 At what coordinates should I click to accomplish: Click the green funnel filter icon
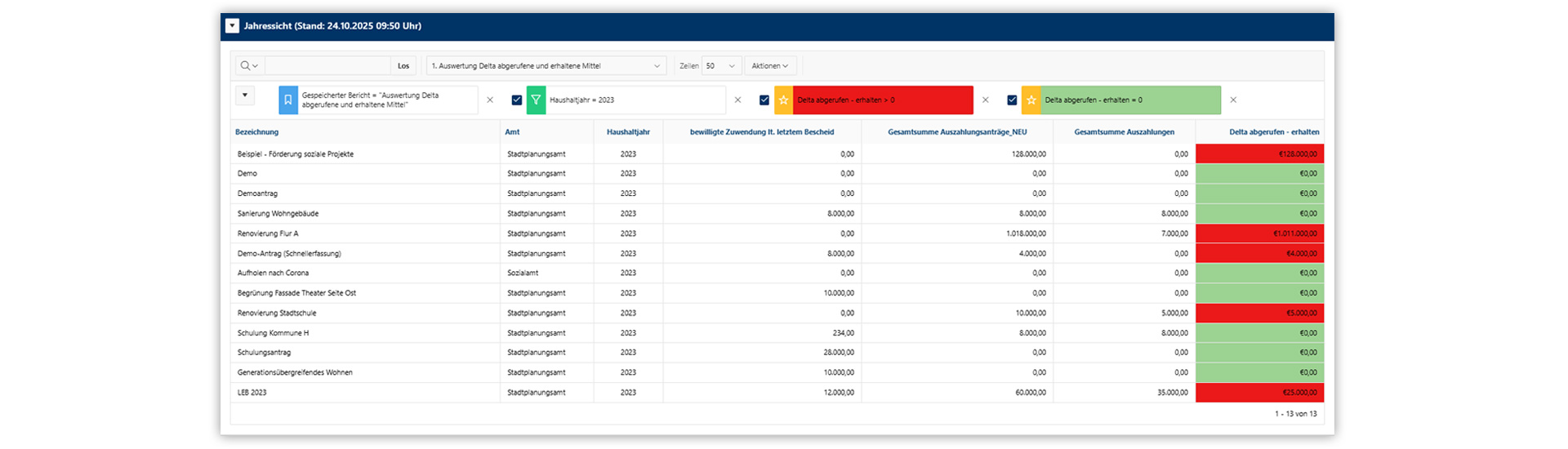pyautogui.click(x=536, y=100)
